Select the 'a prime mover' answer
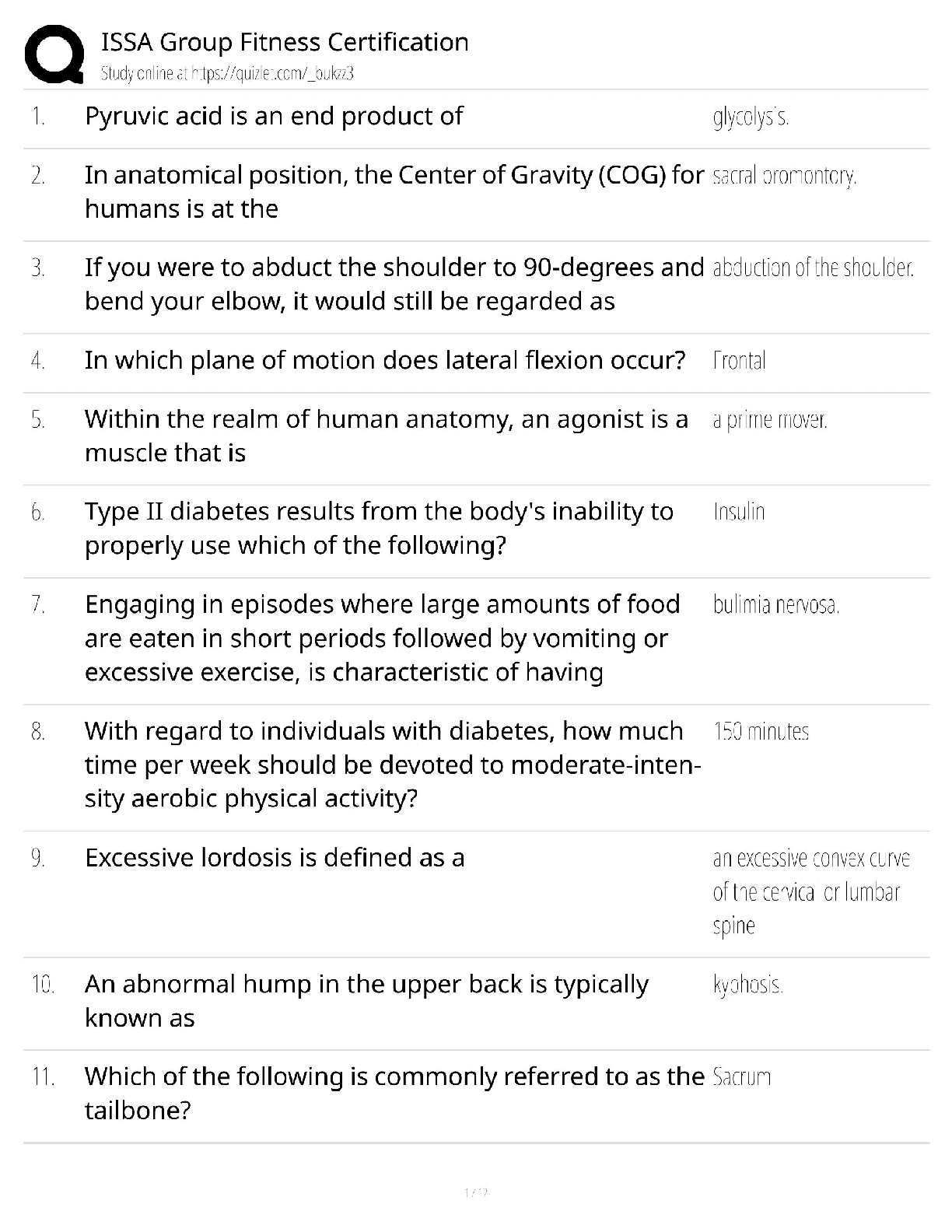Screen dimensions: 952x1232 (x=770, y=420)
